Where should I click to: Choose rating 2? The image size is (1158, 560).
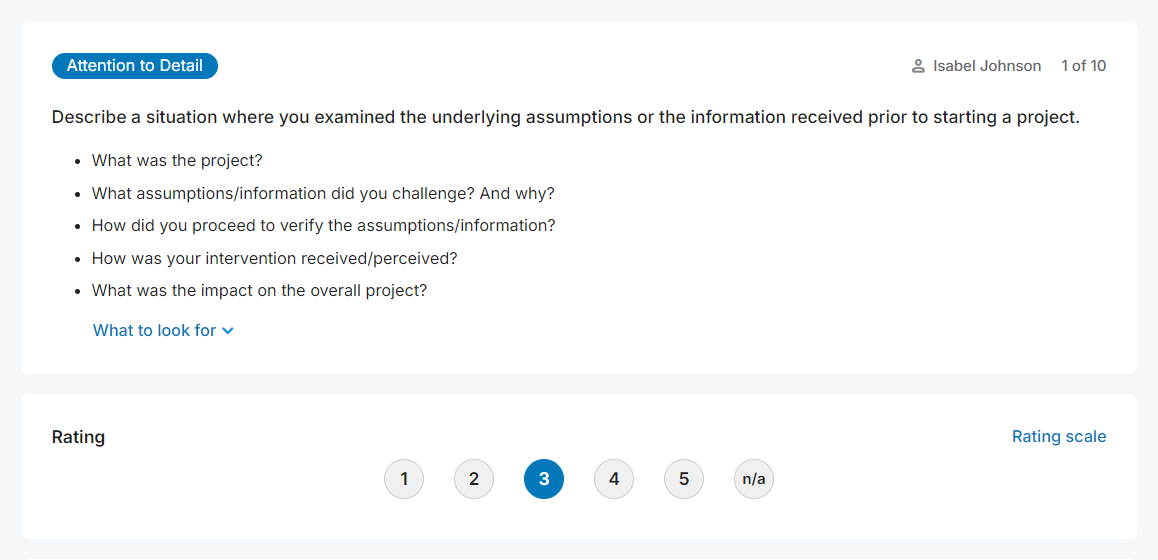click(474, 479)
